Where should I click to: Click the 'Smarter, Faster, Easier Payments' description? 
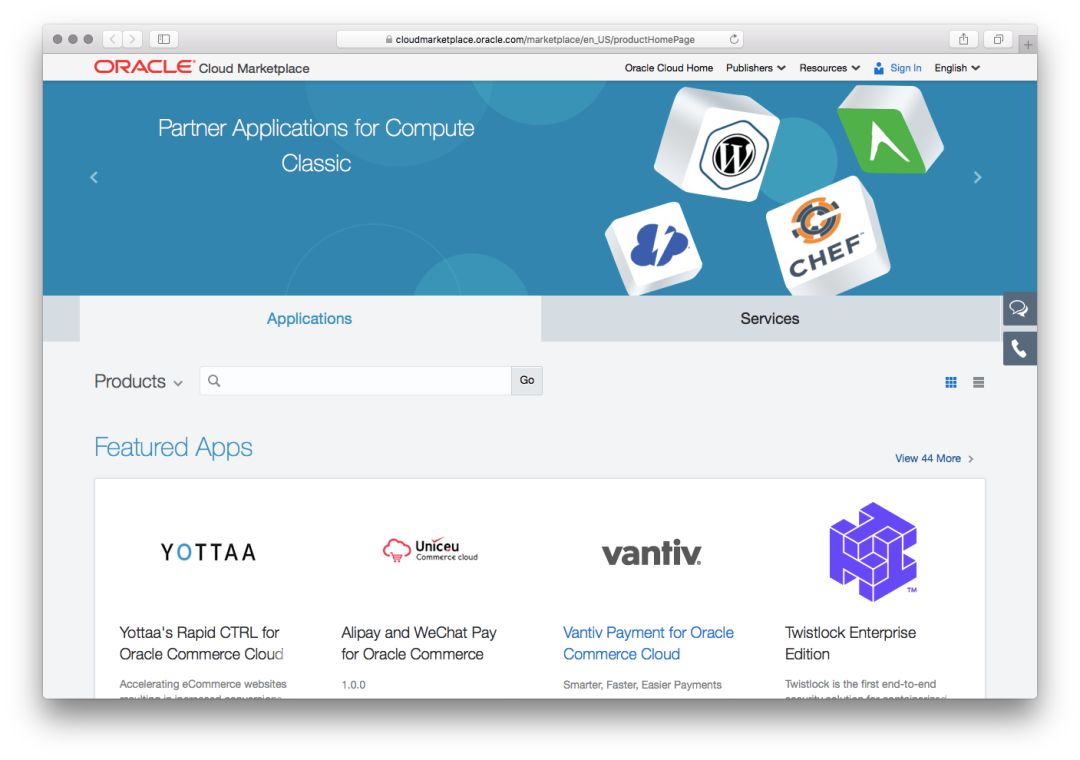pyautogui.click(x=642, y=685)
